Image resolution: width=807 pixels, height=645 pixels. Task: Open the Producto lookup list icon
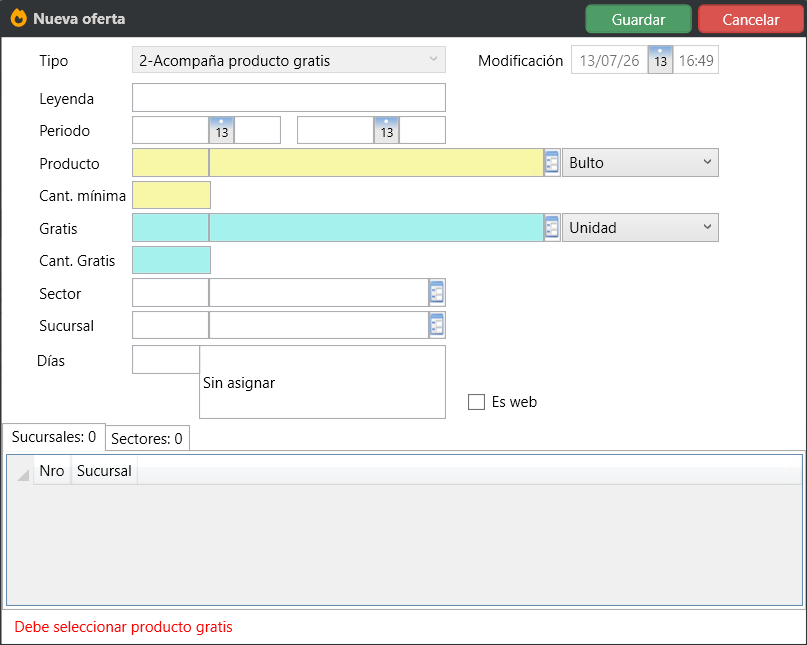(x=552, y=163)
